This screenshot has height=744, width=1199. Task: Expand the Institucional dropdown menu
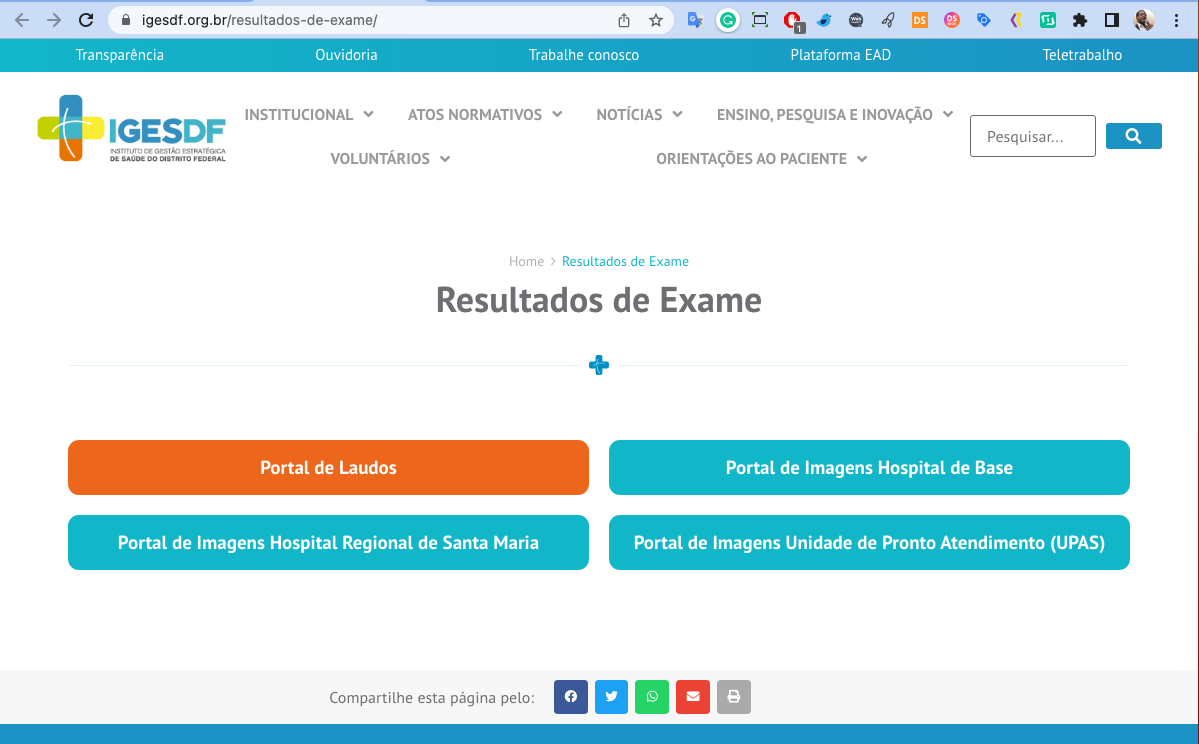[309, 114]
